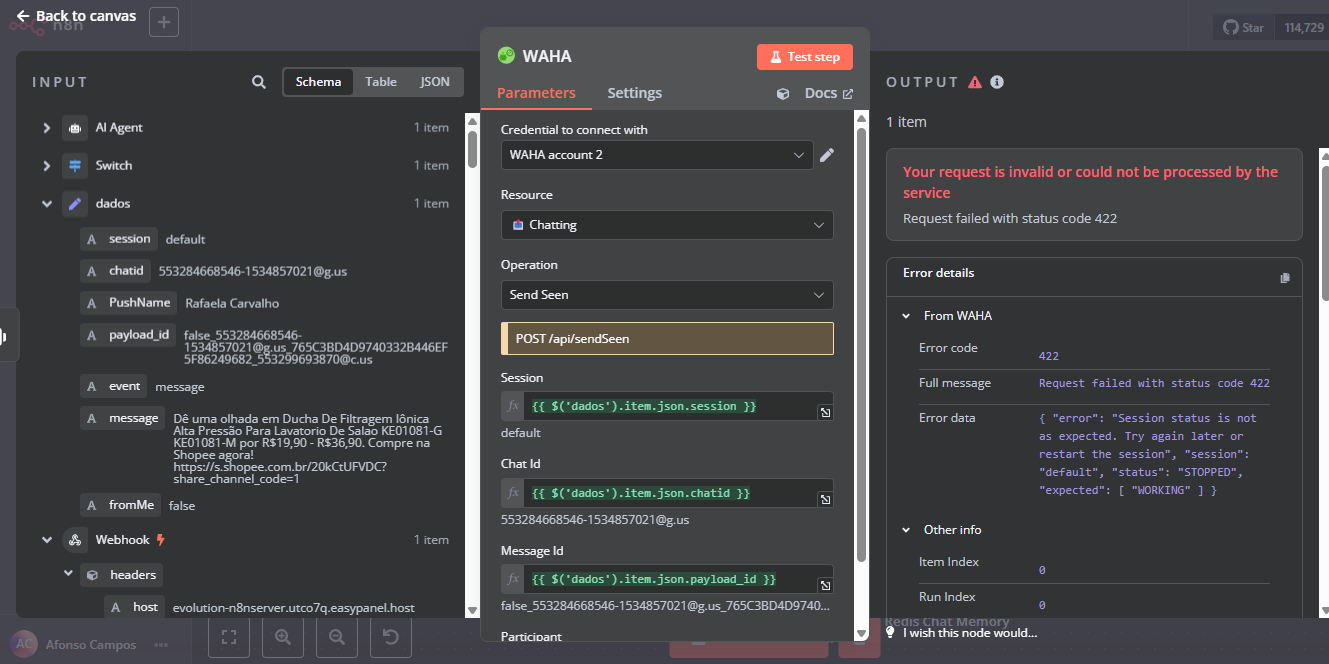The width and height of the screenshot is (1329, 664).
Task: Go back to canvas
Action: (76, 16)
